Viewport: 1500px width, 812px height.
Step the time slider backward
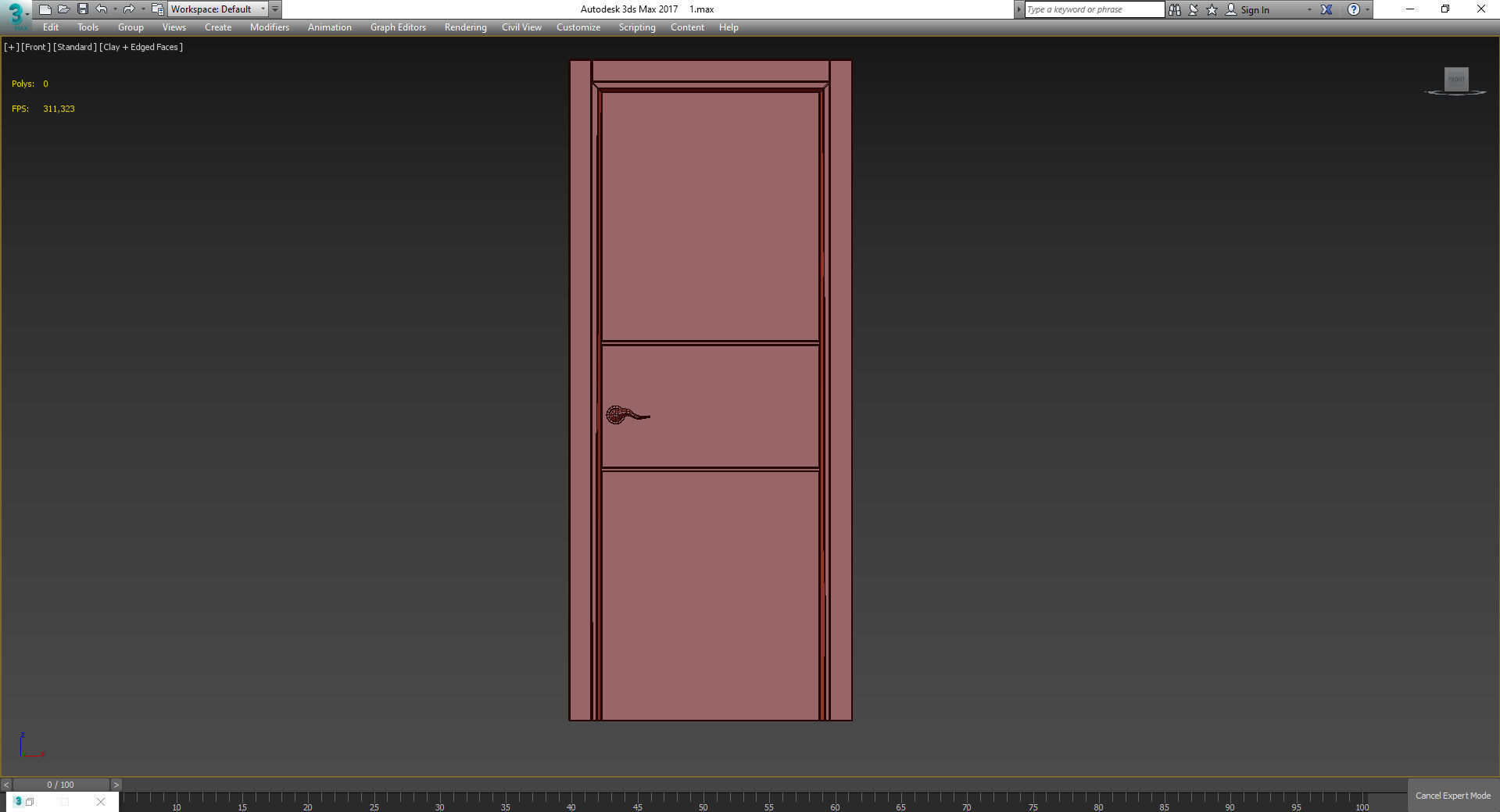click(6, 785)
